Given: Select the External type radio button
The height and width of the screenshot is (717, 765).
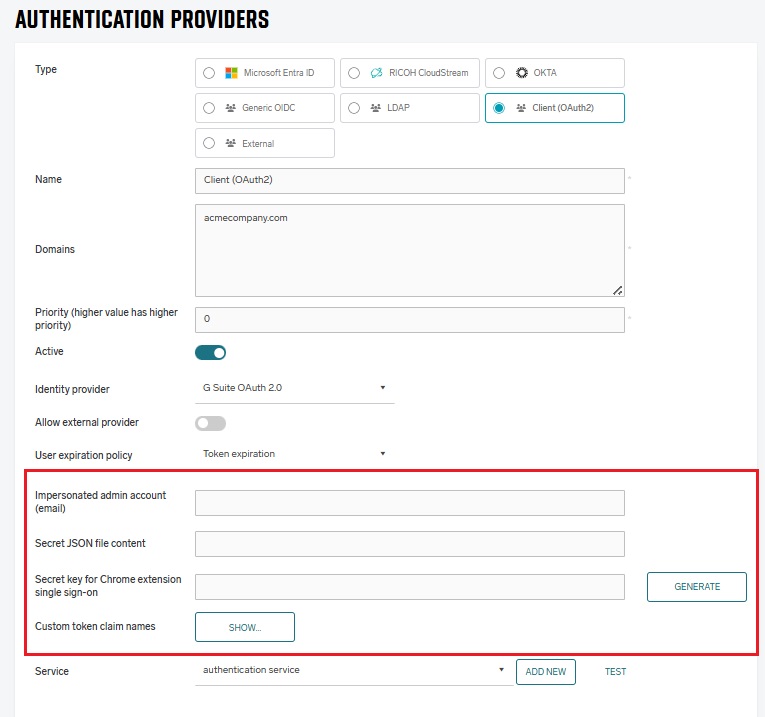Looking at the screenshot, I should click(x=209, y=143).
